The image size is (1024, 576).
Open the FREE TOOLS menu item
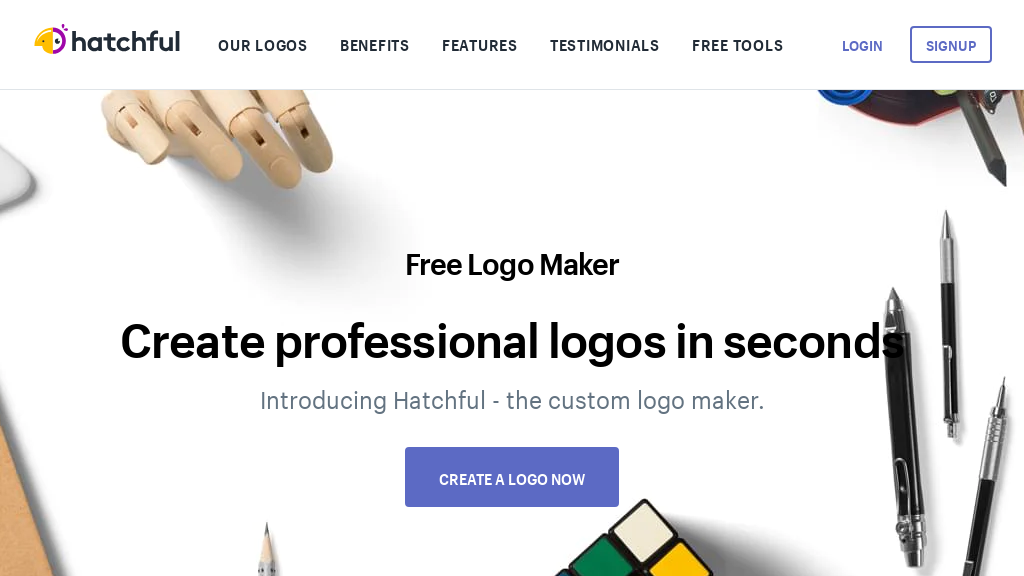[737, 46]
